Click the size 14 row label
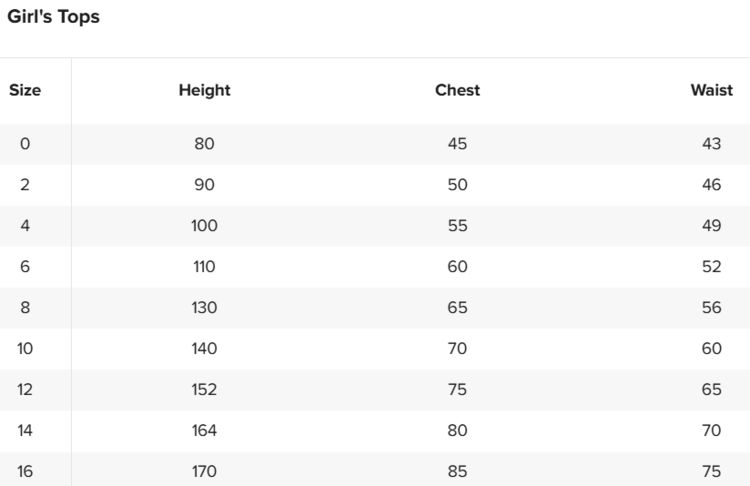This screenshot has width=750, height=486. click(25, 431)
